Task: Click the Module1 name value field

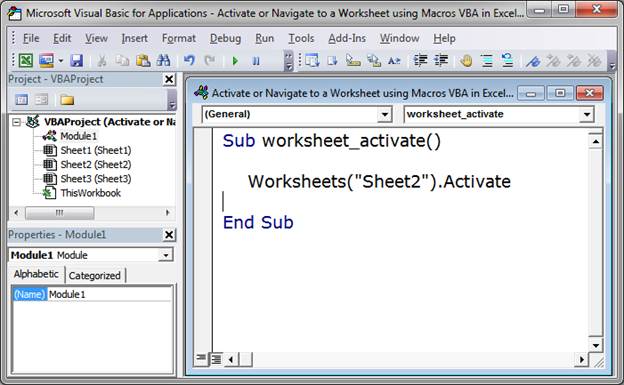Action: point(110,295)
